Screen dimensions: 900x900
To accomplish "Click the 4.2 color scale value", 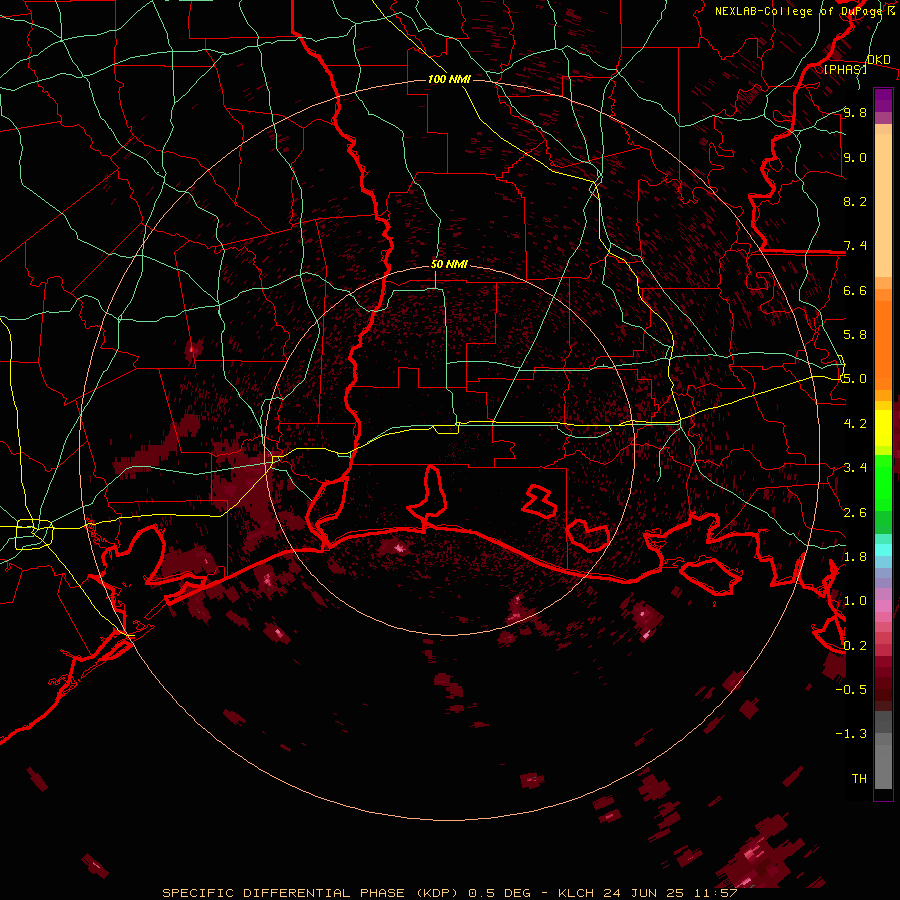I will [x=855, y=423].
